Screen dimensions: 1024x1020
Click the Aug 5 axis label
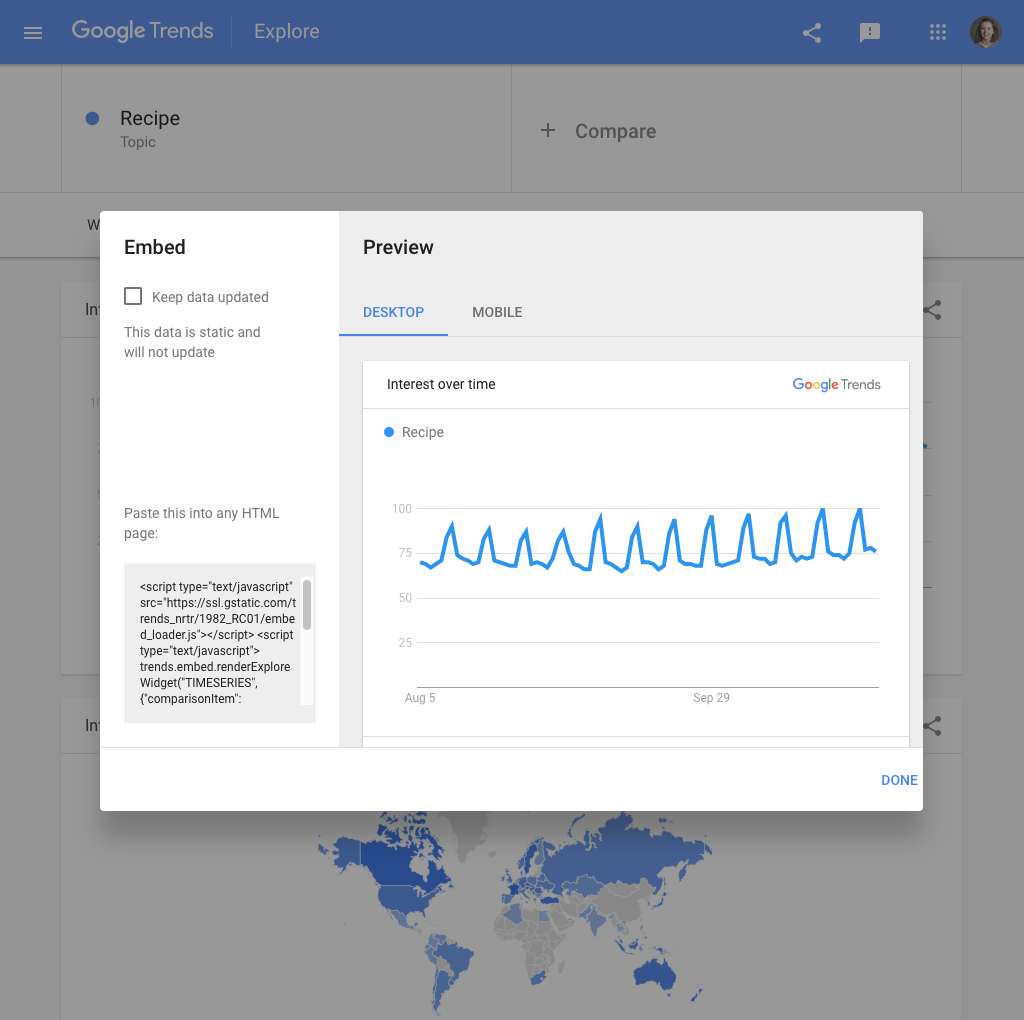pyautogui.click(x=420, y=697)
